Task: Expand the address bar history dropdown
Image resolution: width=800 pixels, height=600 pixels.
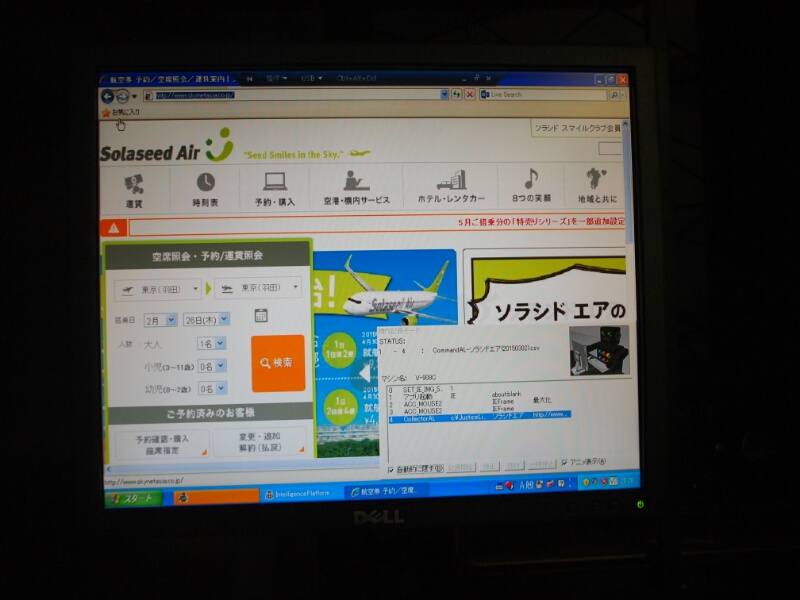Action: (x=443, y=94)
